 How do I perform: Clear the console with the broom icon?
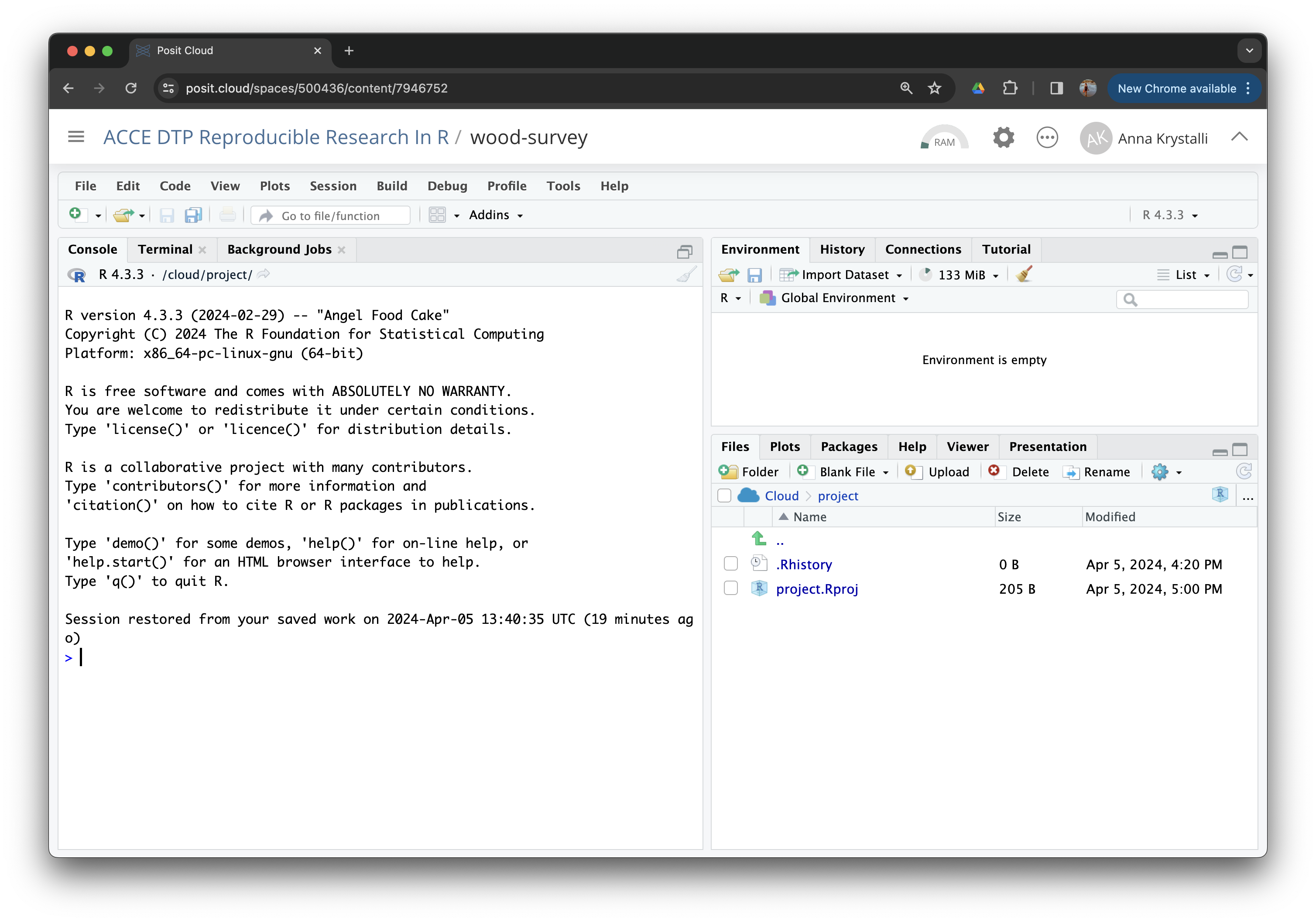[687, 275]
